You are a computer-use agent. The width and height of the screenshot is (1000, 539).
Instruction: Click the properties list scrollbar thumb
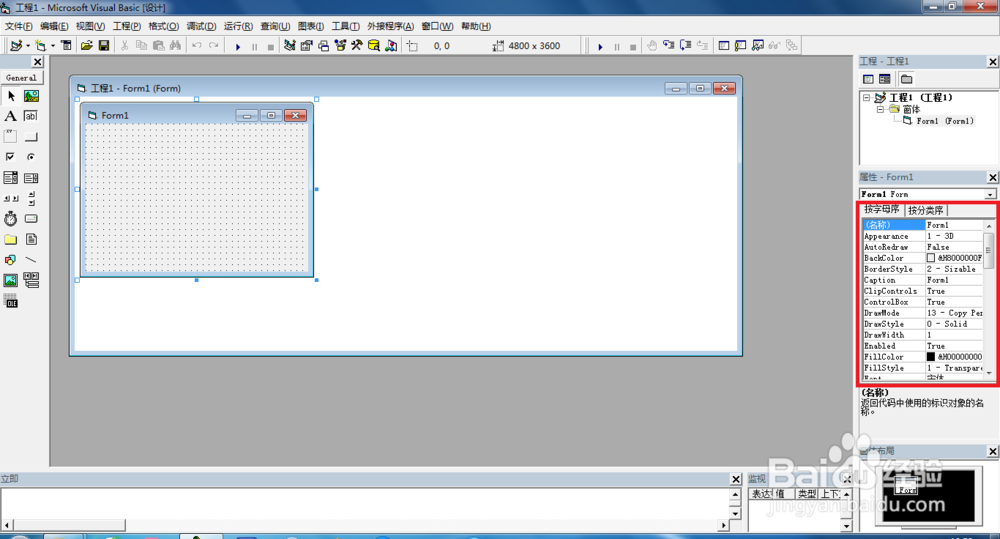[x=989, y=250]
